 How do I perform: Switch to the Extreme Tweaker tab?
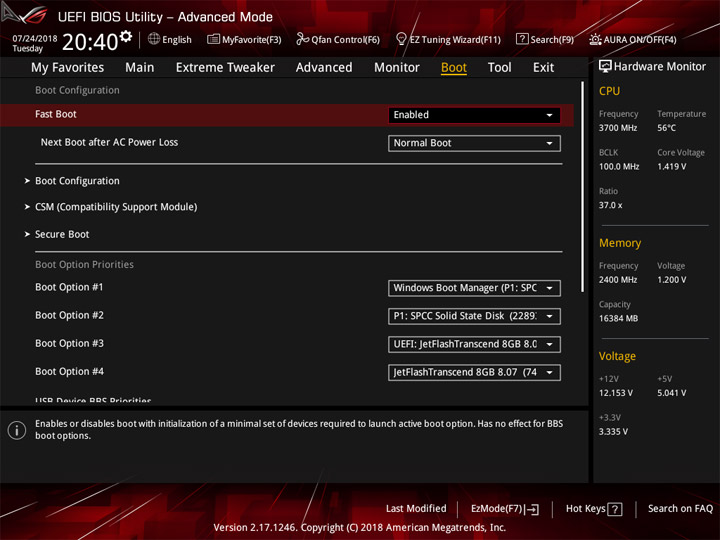225,68
